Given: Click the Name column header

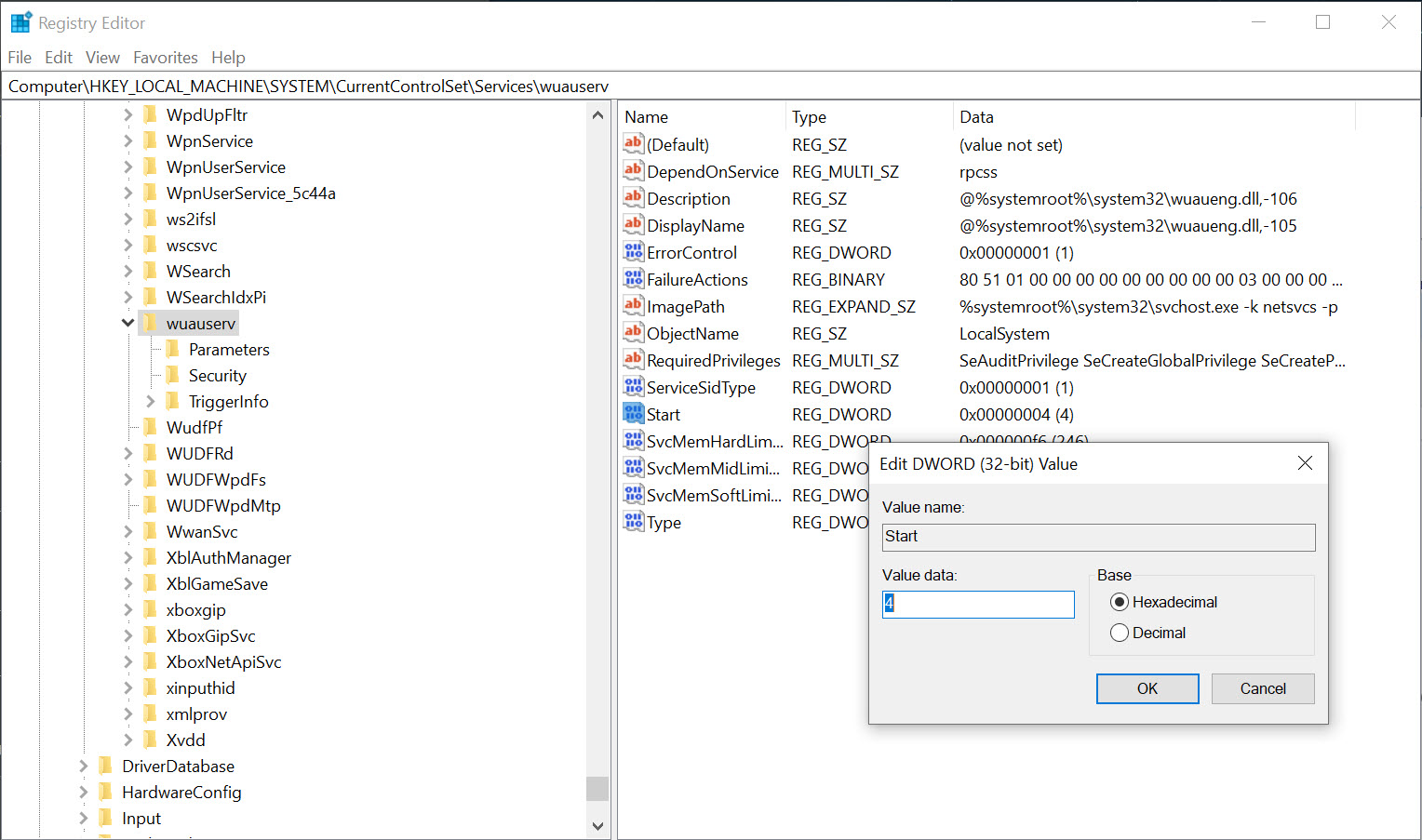Looking at the screenshot, I should [703, 116].
